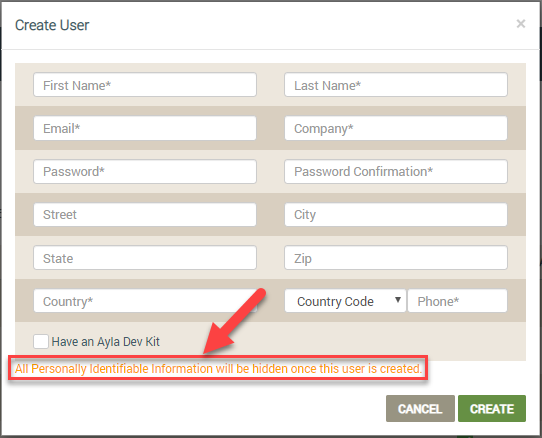Image resolution: width=542 pixels, height=438 pixels.
Task: Tick the Have an Ayla Dev Kit checkbox
Action: 41,342
